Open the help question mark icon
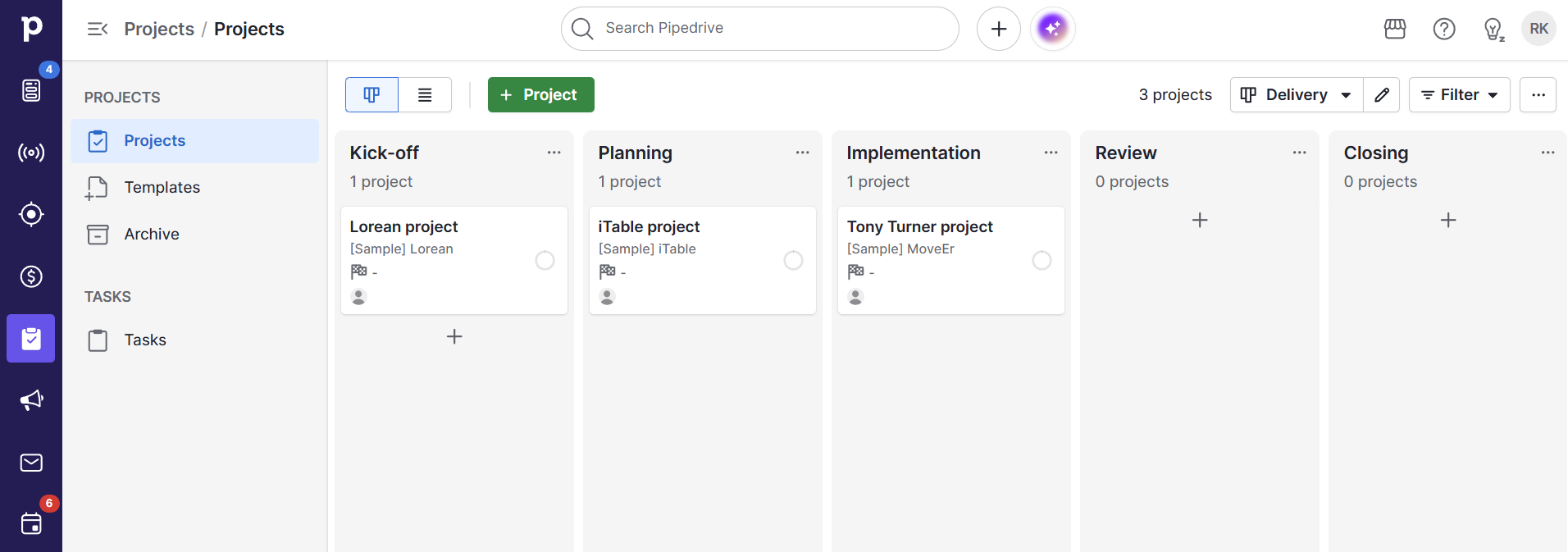Viewport: 1568px width, 552px height. pos(1444,29)
